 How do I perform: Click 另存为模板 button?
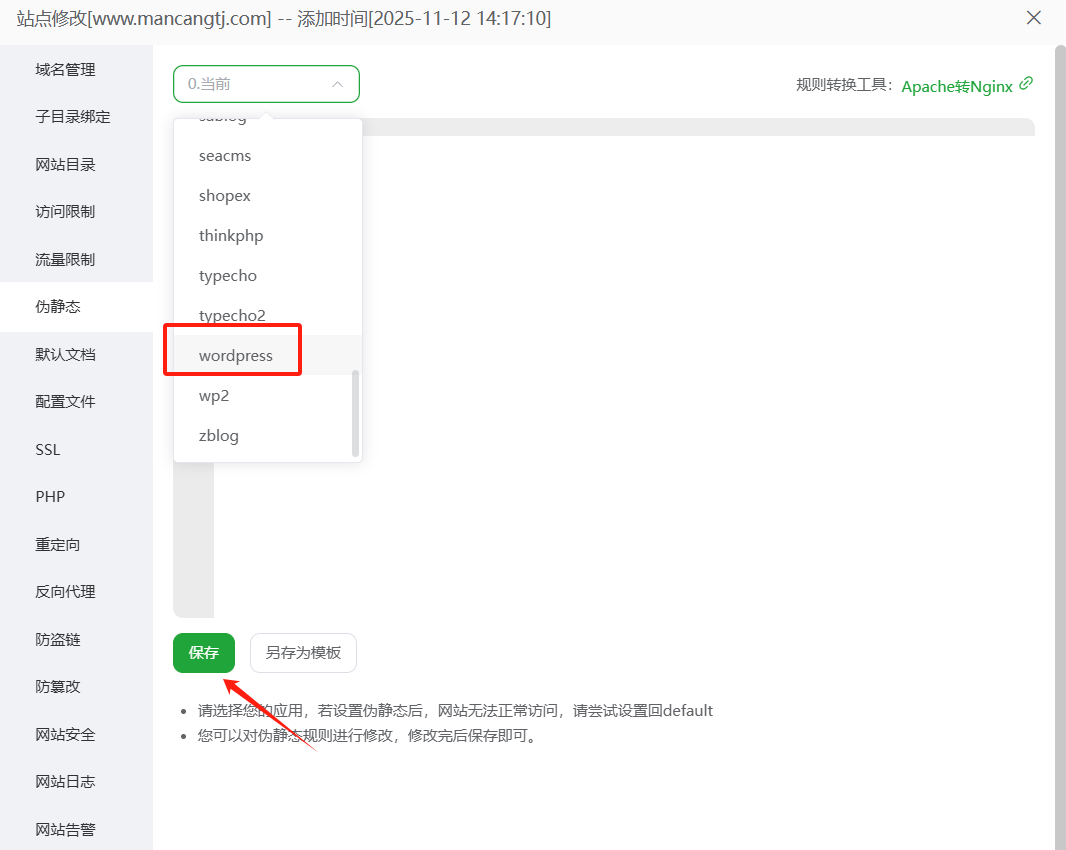click(303, 653)
